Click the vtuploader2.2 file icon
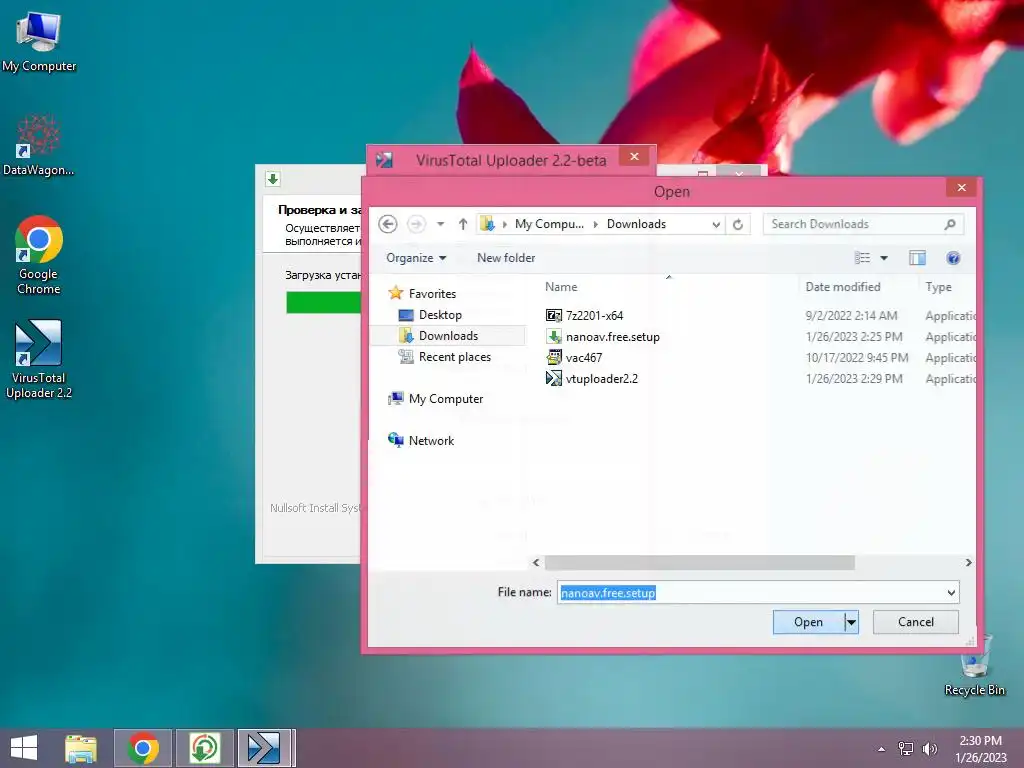Viewport: 1024px width, 768px height. (554, 379)
